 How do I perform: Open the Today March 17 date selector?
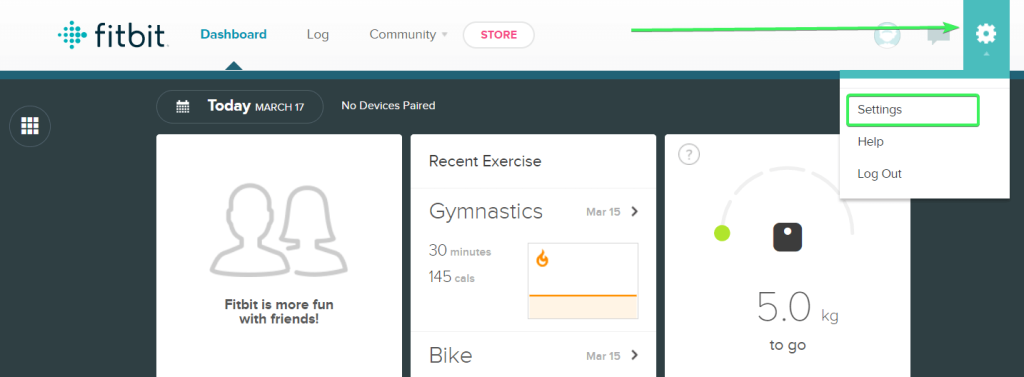(240, 107)
